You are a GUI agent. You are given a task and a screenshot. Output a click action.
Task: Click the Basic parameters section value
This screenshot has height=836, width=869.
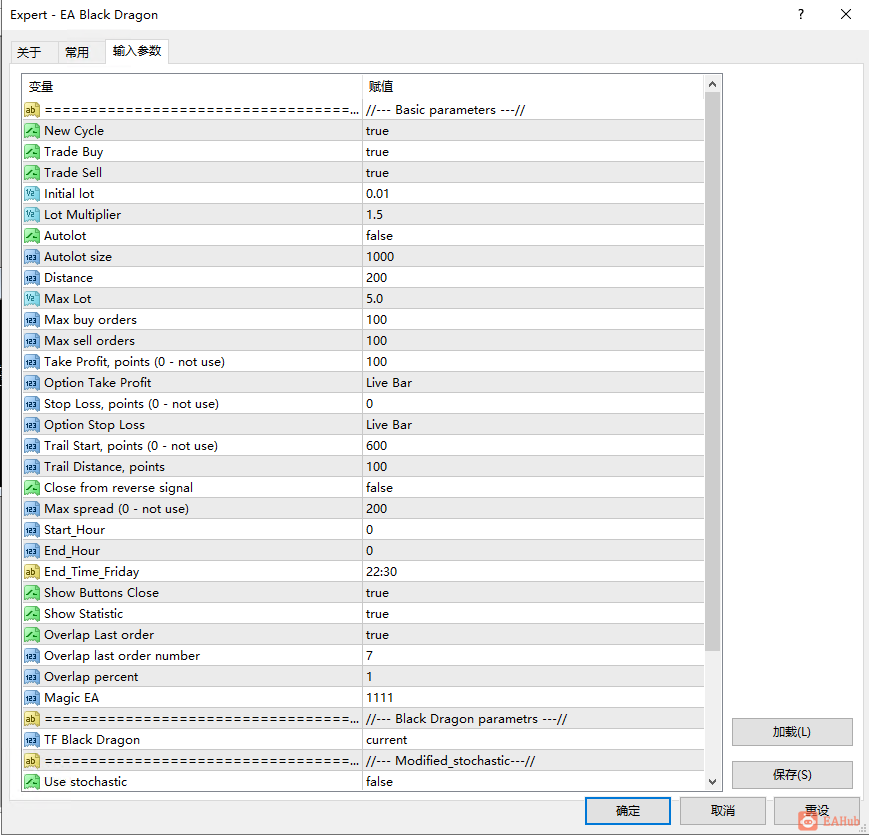(446, 110)
